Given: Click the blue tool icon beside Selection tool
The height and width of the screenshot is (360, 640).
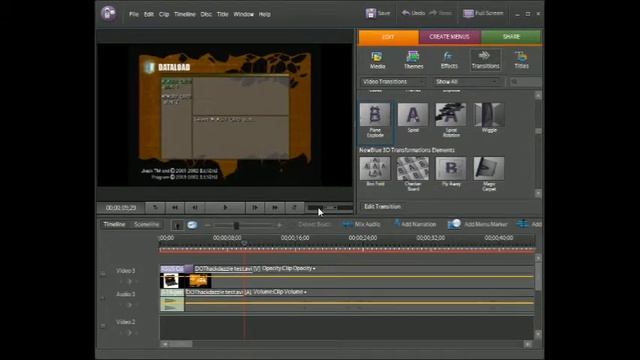Looking at the screenshot, I should point(192,225).
